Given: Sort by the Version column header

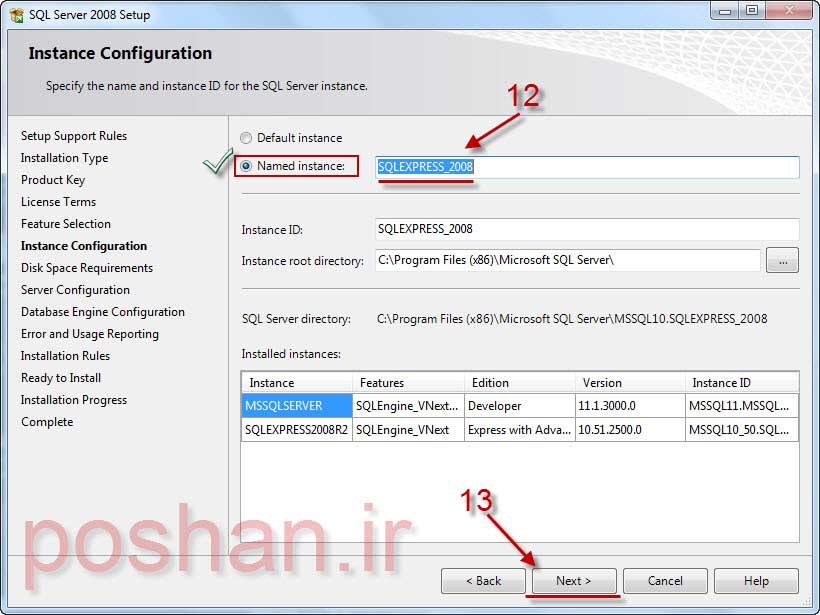Looking at the screenshot, I should [629, 383].
